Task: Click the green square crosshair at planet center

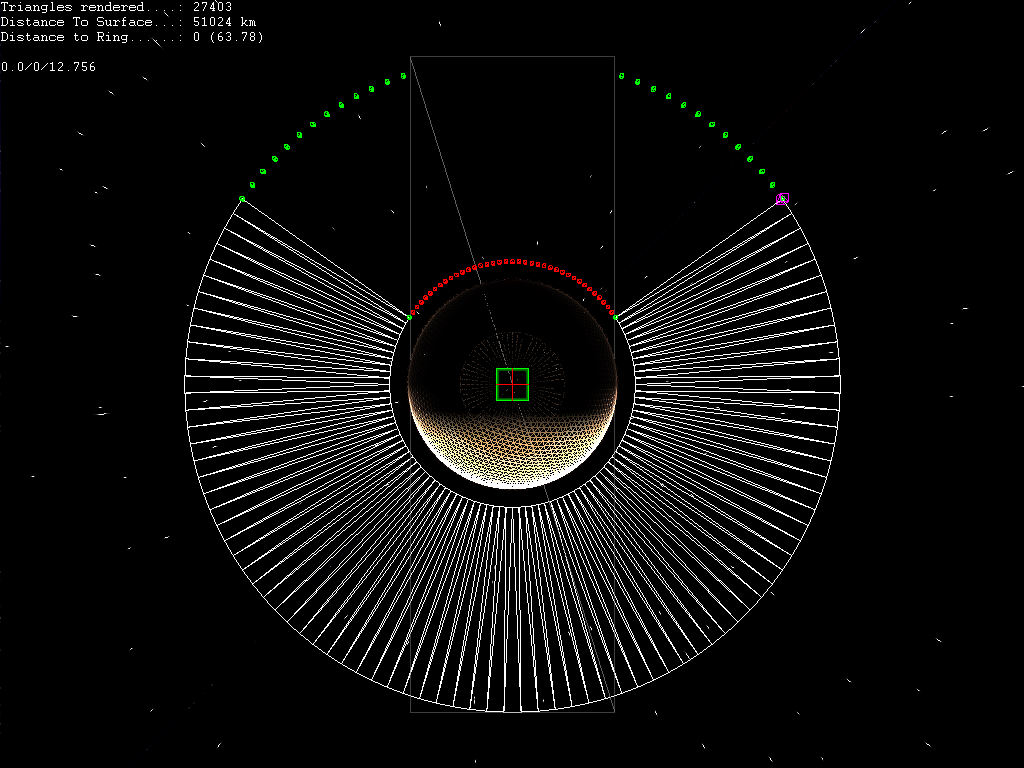Action: click(512, 384)
